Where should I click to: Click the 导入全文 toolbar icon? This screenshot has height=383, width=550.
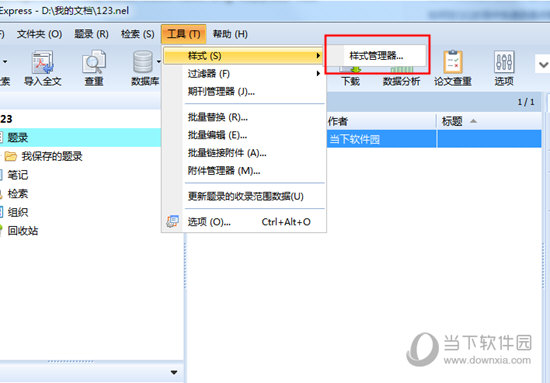tap(42, 62)
